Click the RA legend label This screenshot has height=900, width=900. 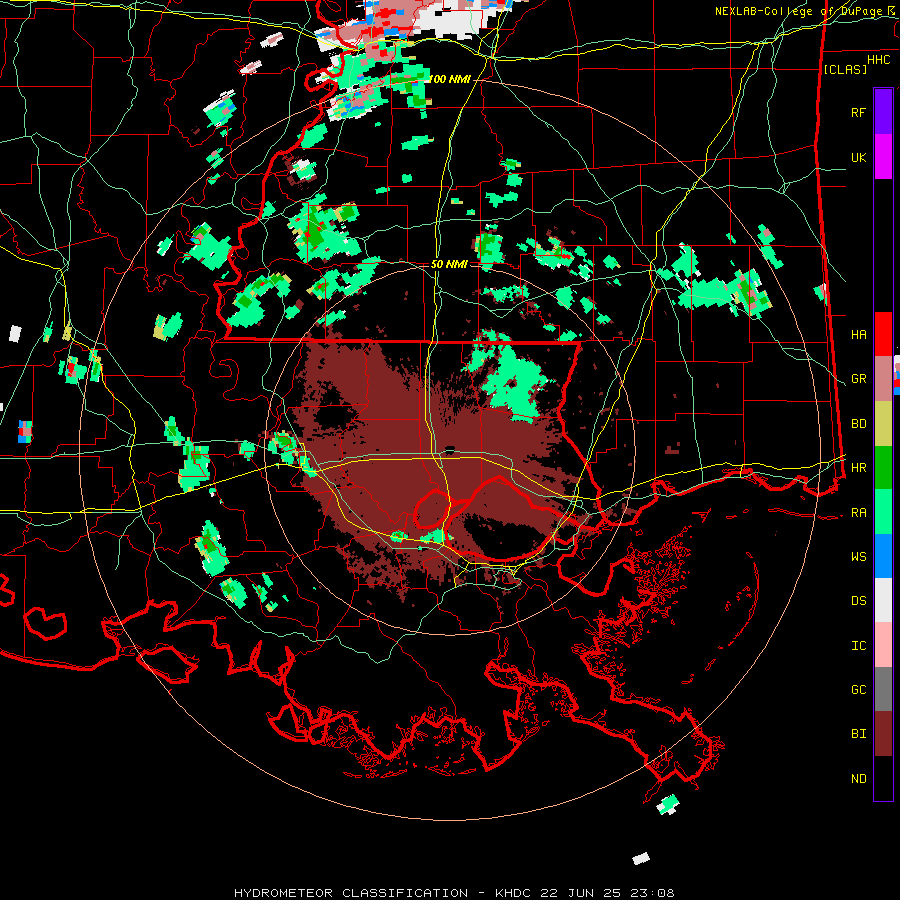point(858,513)
